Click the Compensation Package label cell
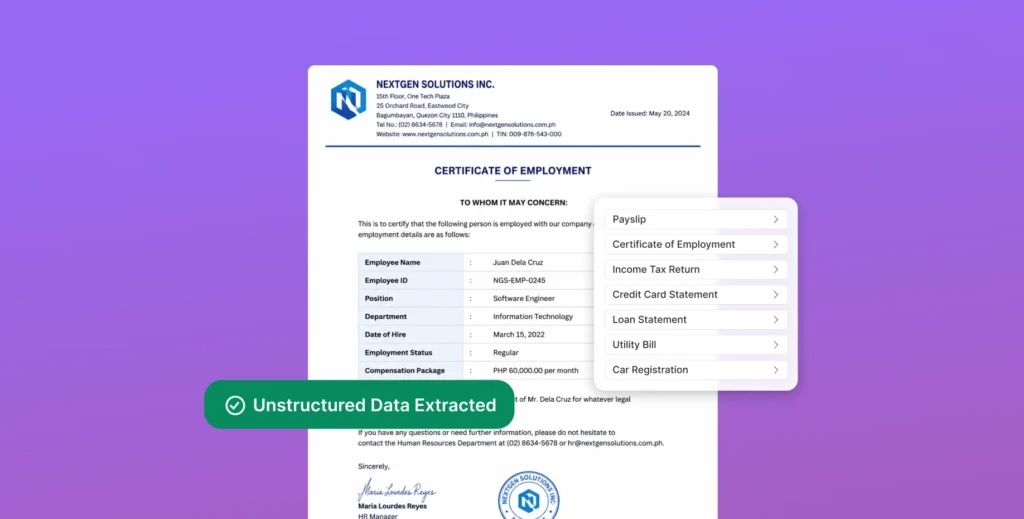 411,371
